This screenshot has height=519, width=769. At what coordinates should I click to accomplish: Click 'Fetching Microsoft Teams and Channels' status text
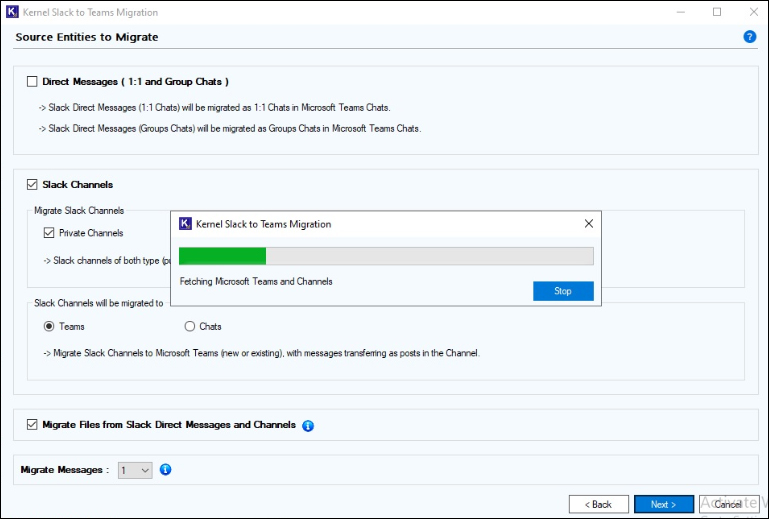(256, 282)
